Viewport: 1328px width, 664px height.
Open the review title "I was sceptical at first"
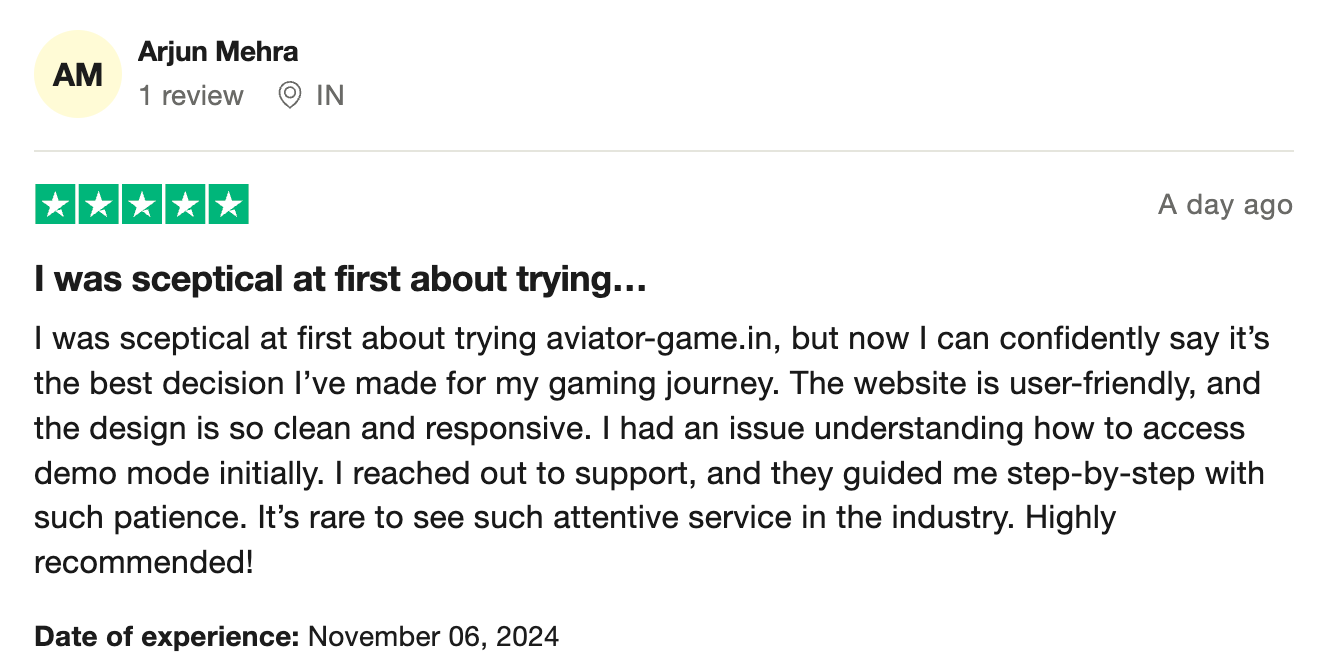[341, 281]
